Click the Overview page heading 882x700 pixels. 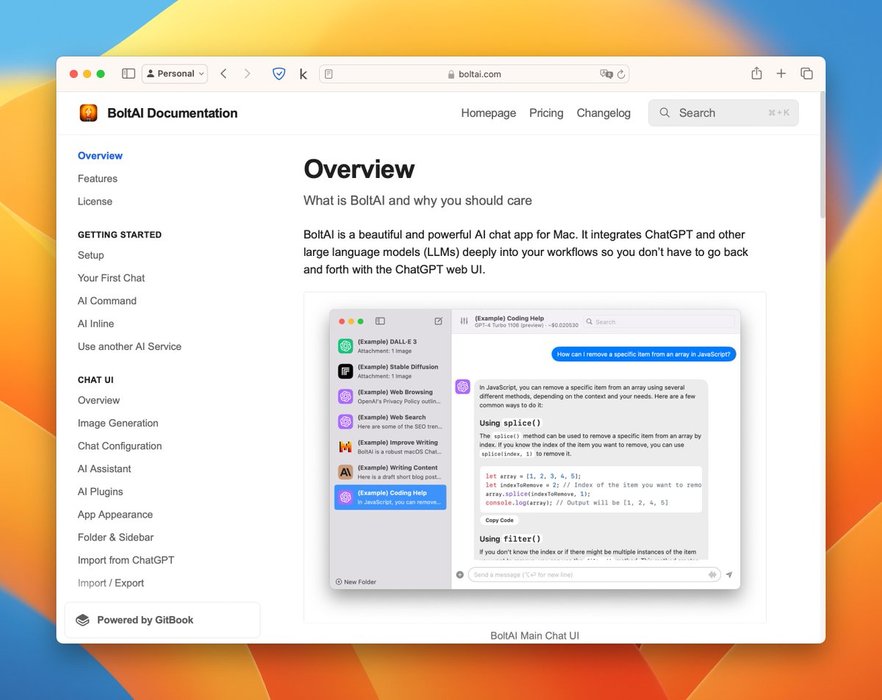click(x=359, y=169)
